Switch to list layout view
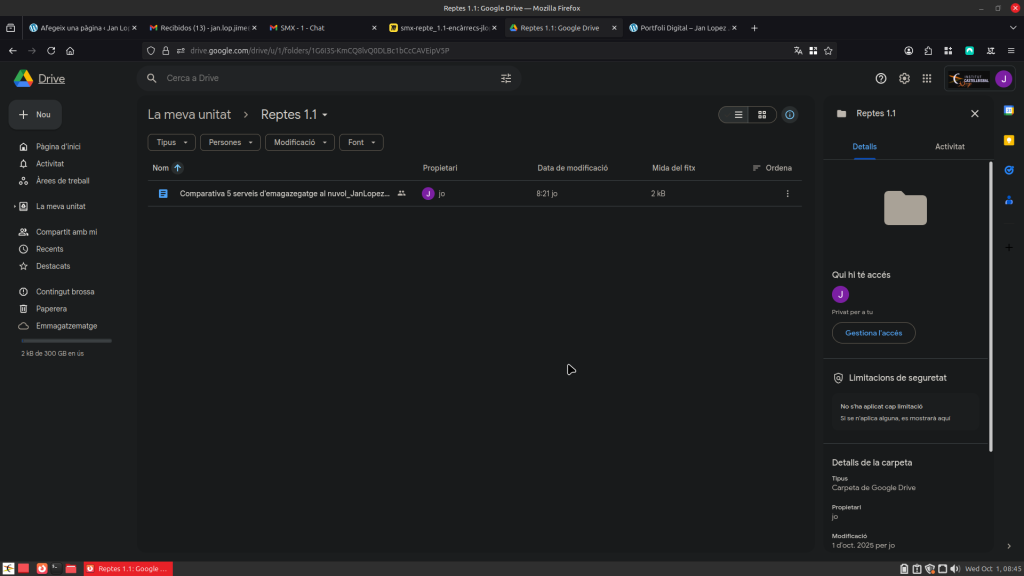Screen dimensions: 1024x576 point(738,115)
